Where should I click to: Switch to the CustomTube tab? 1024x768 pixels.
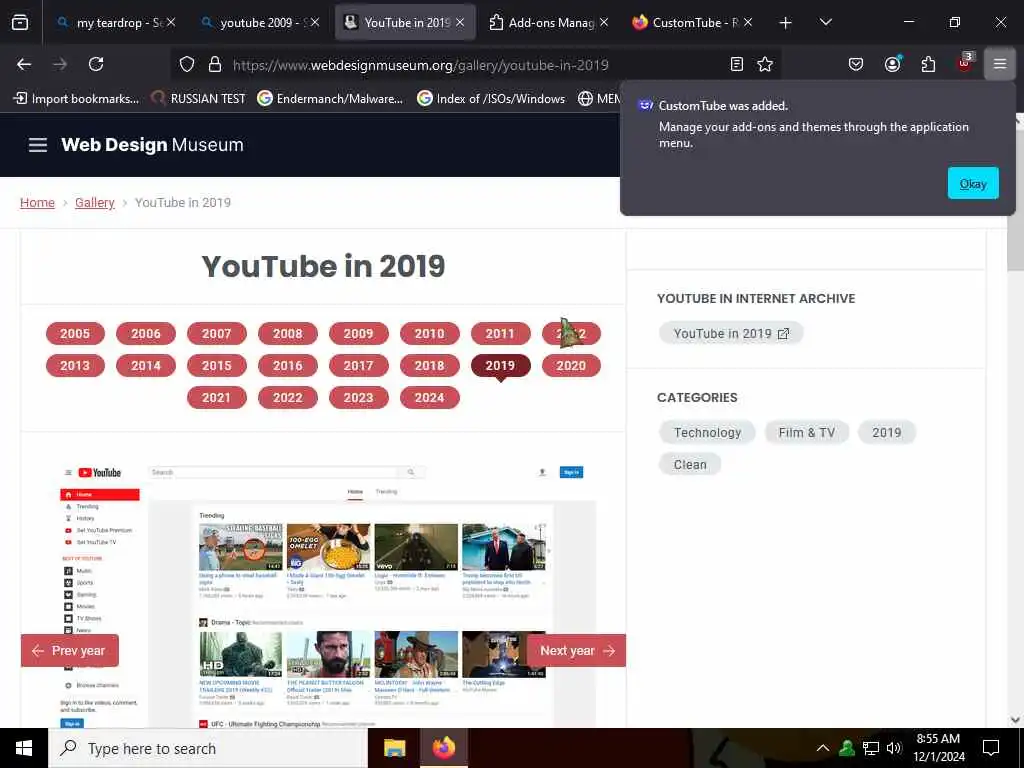tap(694, 23)
